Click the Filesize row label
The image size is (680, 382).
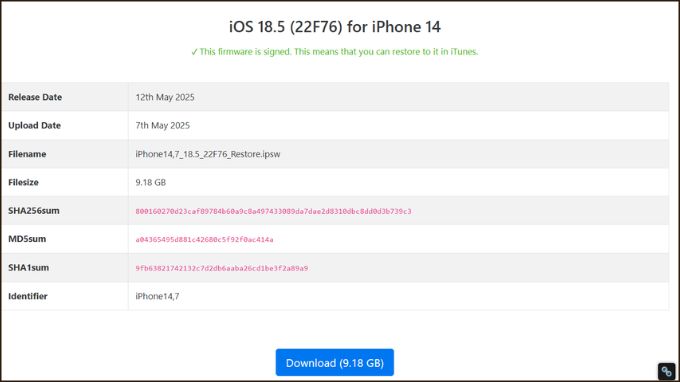pyautogui.click(x=23, y=182)
